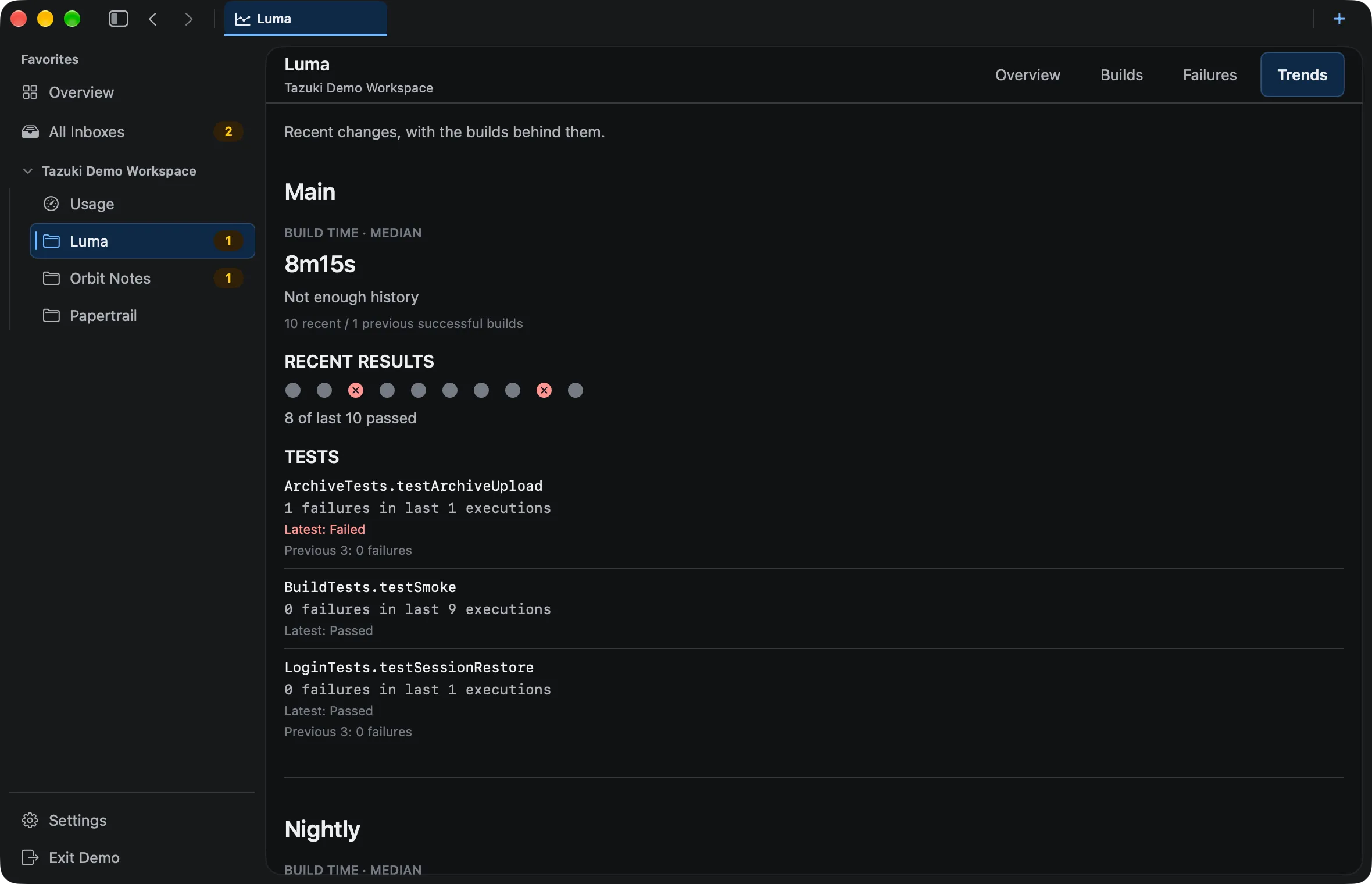Click "10 recent / 1 previous successful builds"

click(x=403, y=324)
